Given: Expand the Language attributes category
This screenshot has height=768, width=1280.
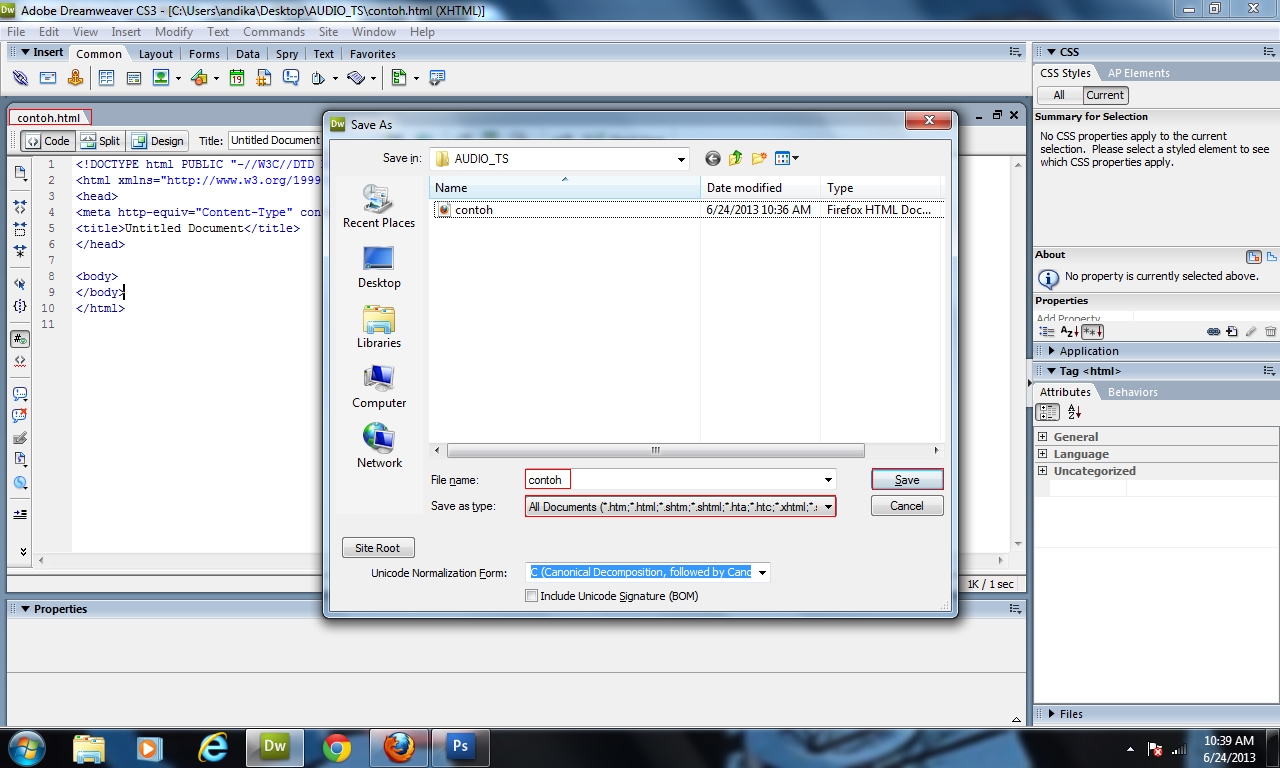Looking at the screenshot, I should 1043,454.
